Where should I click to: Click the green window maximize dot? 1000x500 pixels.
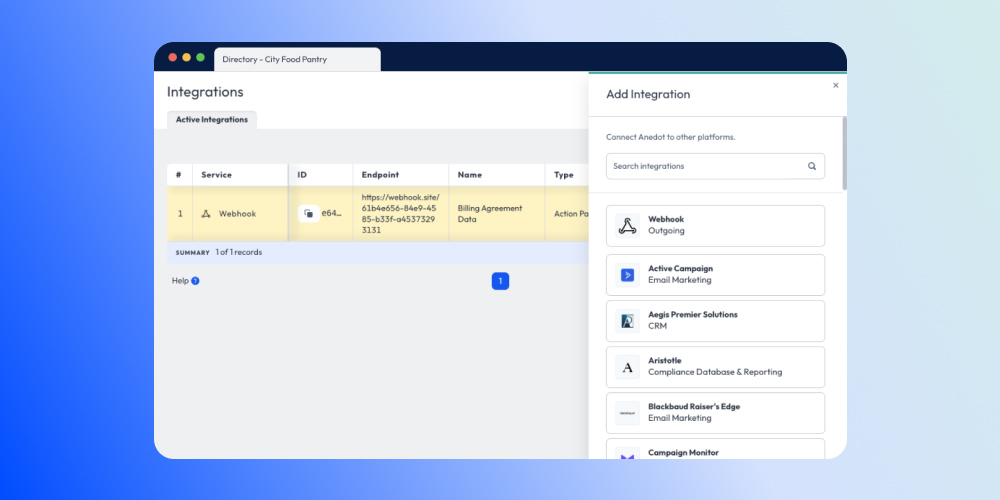(200, 57)
